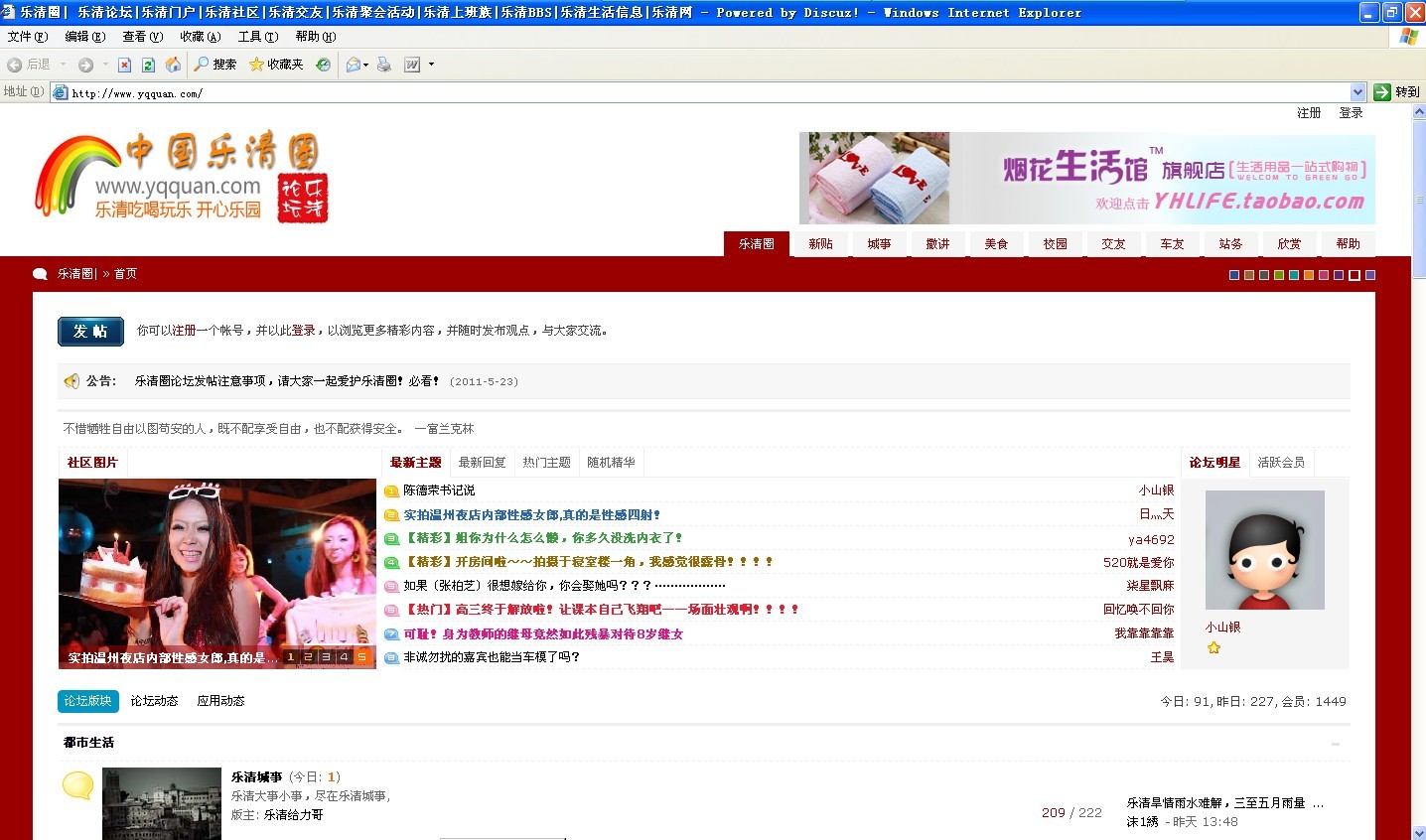Click the 发帖 post button
The width and height of the screenshot is (1426, 840).
(x=90, y=332)
